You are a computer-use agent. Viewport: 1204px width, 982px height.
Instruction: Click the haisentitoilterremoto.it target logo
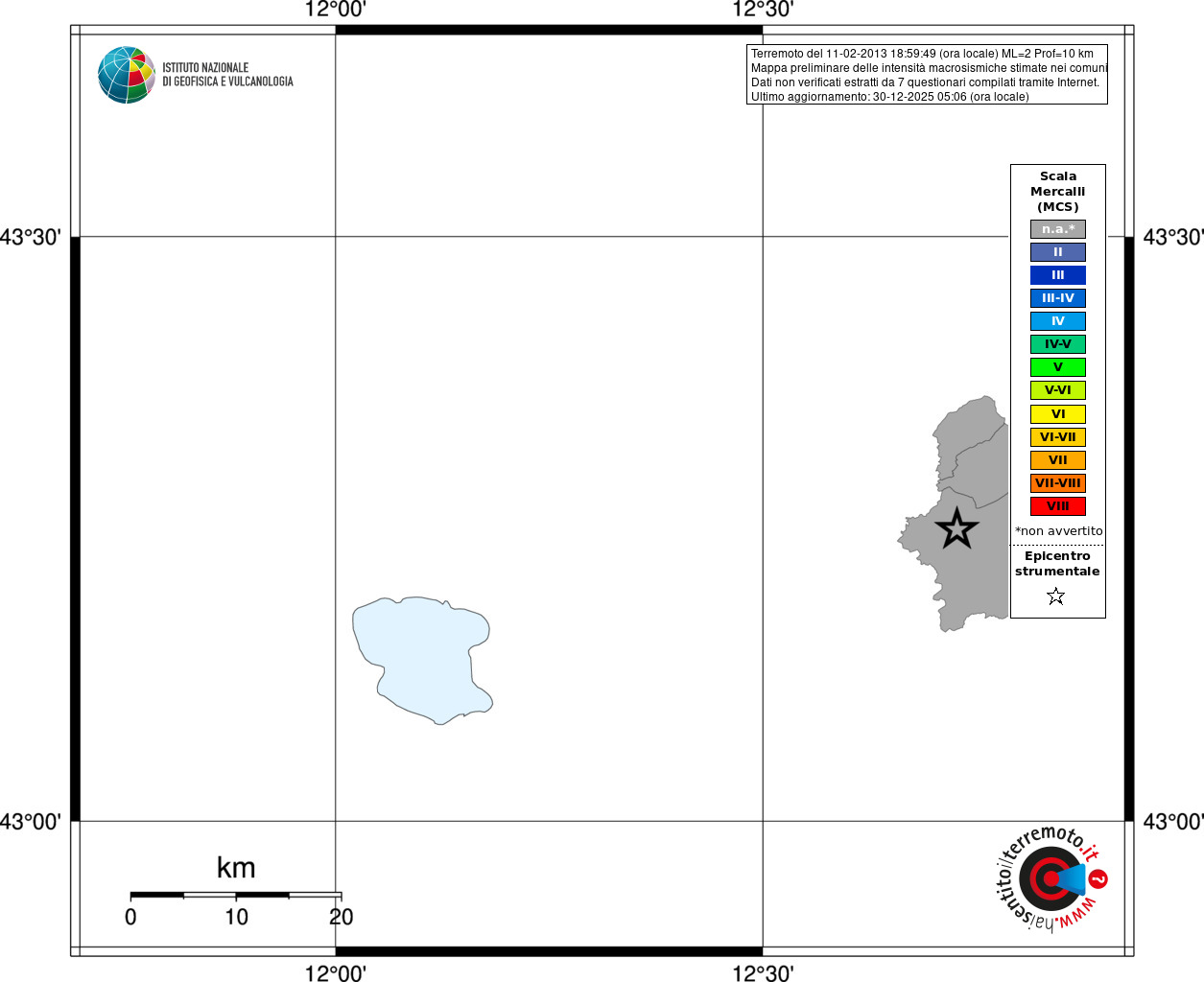click(1051, 878)
